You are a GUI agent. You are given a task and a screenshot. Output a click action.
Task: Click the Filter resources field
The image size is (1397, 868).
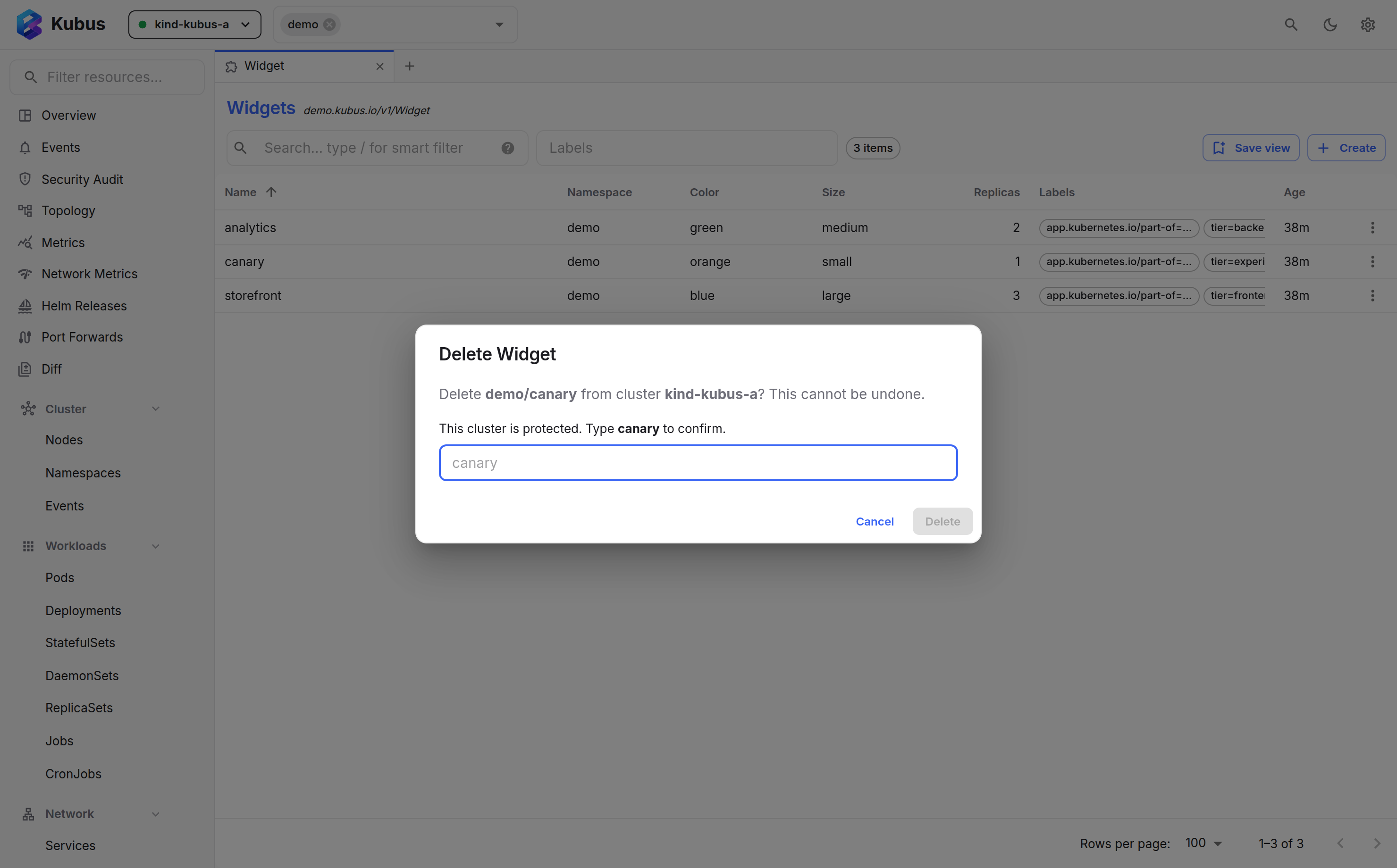[108, 77]
